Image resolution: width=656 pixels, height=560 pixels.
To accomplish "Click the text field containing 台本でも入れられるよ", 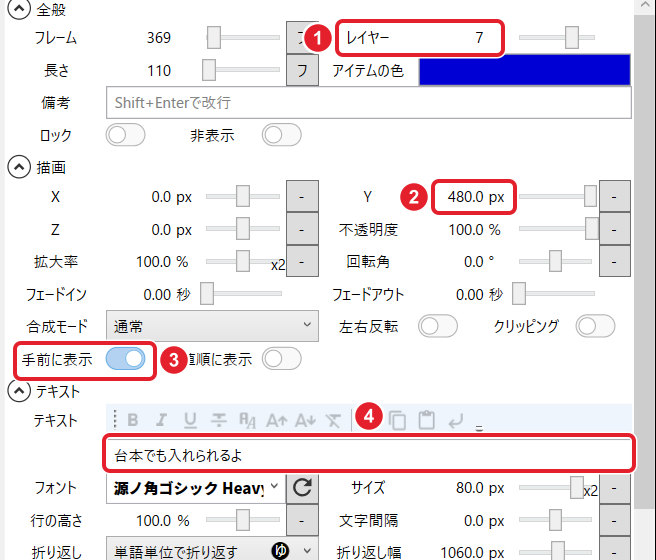I will point(369,455).
